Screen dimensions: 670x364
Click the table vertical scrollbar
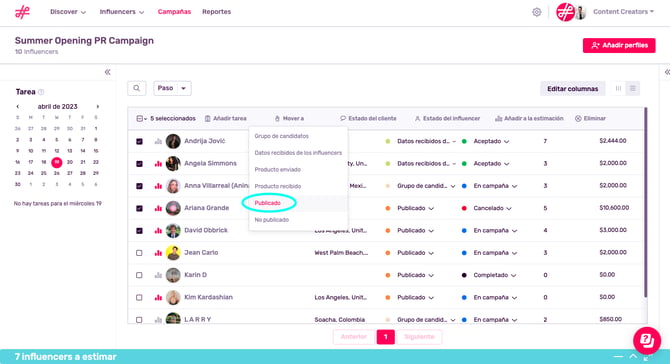pos(645,203)
